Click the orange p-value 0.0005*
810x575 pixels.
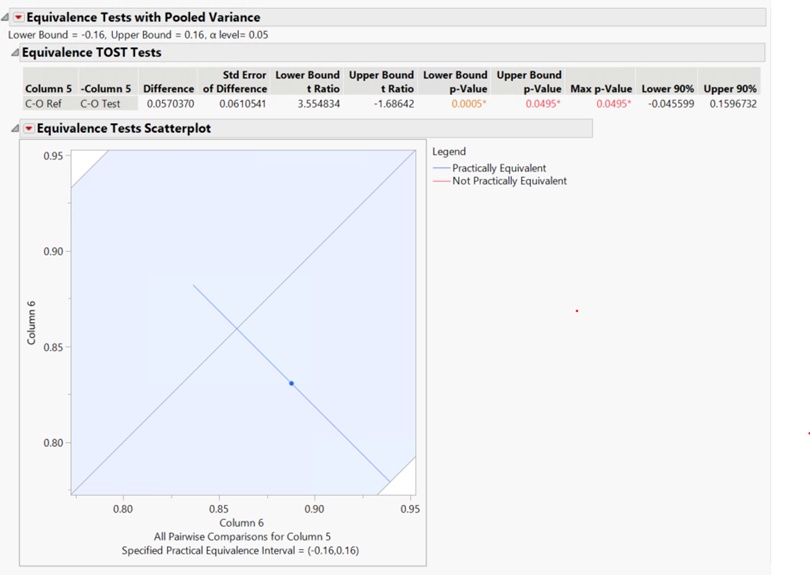coord(469,104)
